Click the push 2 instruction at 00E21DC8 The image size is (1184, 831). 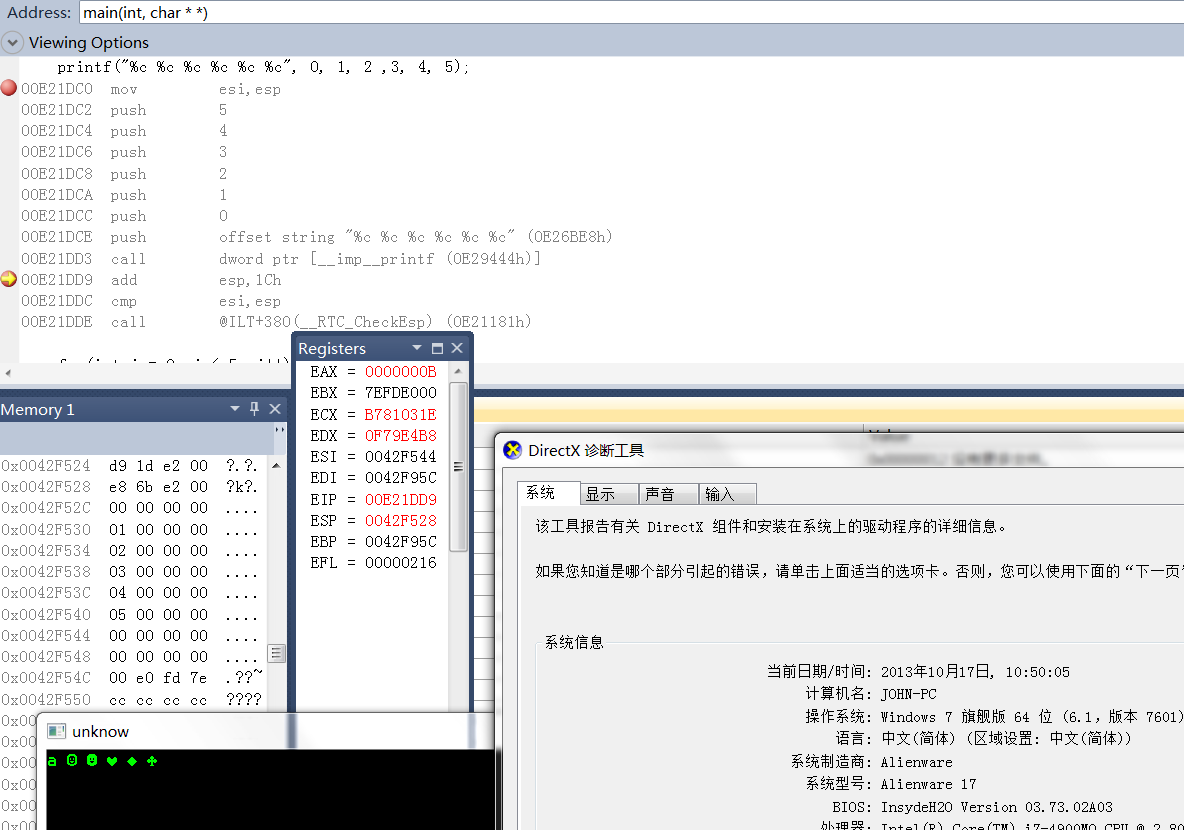[125, 174]
